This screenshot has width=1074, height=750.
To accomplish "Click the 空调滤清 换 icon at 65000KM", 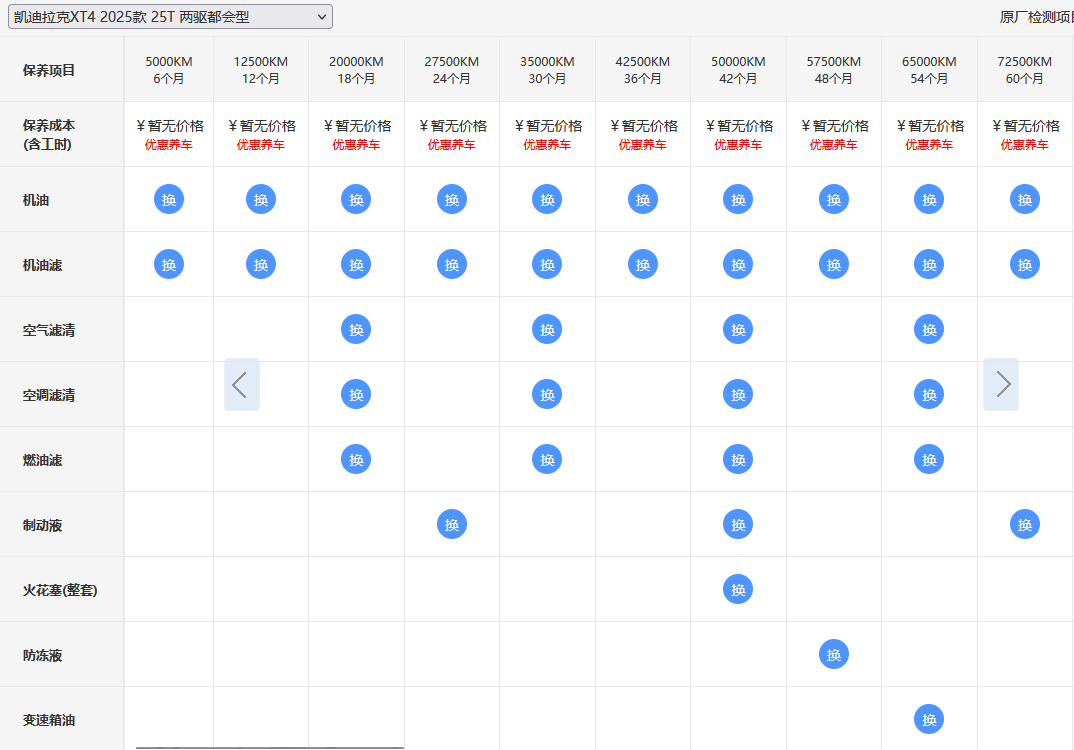I will tap(929, 394).
